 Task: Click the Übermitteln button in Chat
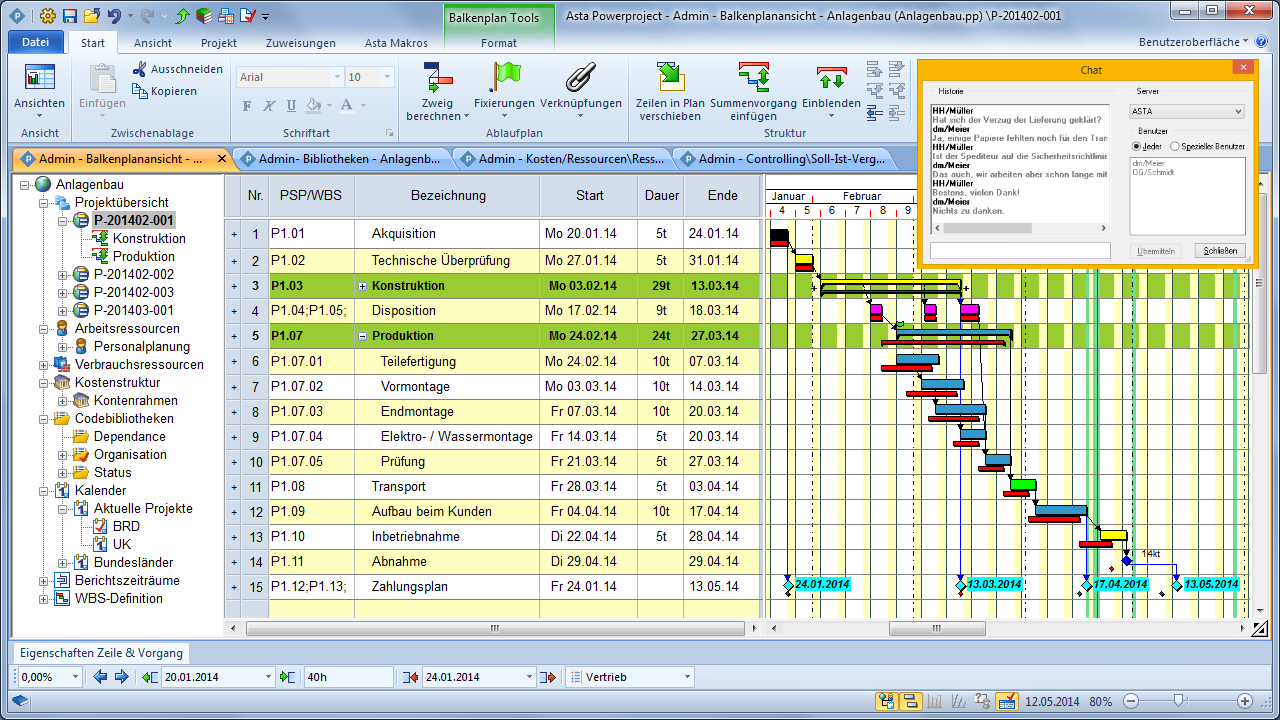point(1155,250)
